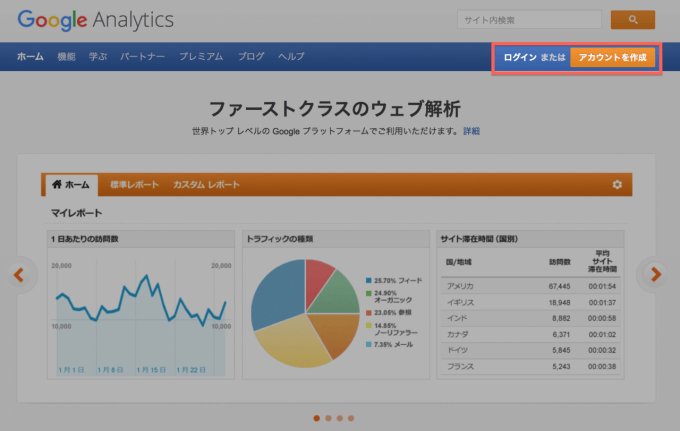Click the 14.85% ノーリファラー legend entry

coord(392,329)
